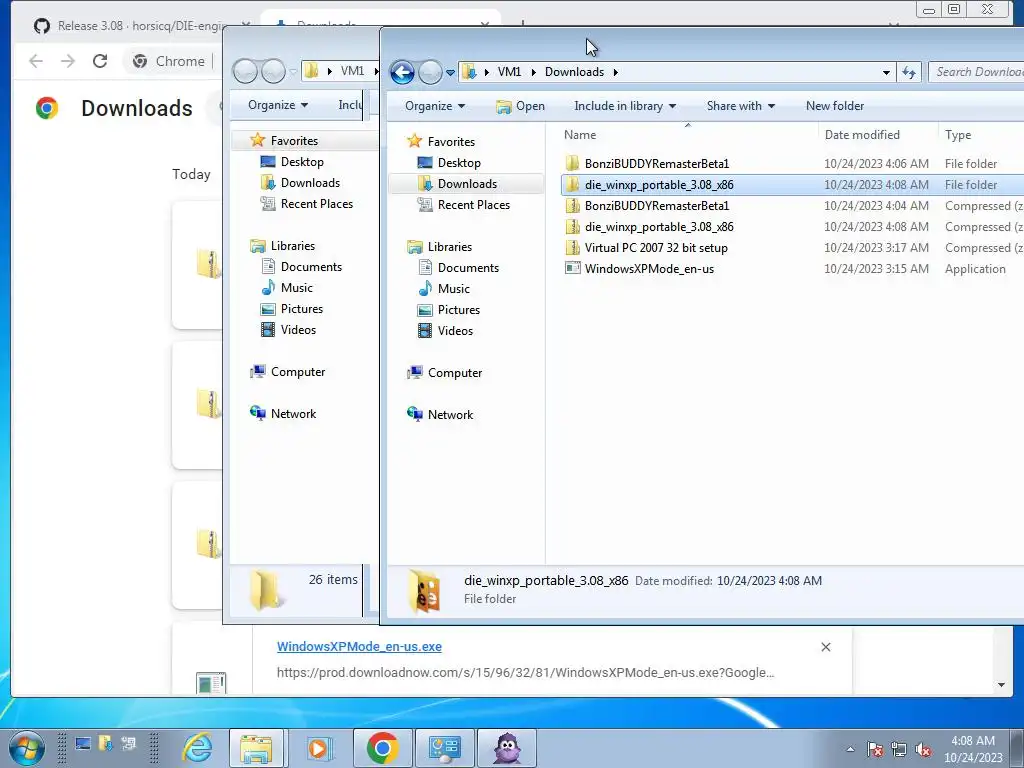
Task: Click the Windows Start orb
Action: tap(26, 747)
